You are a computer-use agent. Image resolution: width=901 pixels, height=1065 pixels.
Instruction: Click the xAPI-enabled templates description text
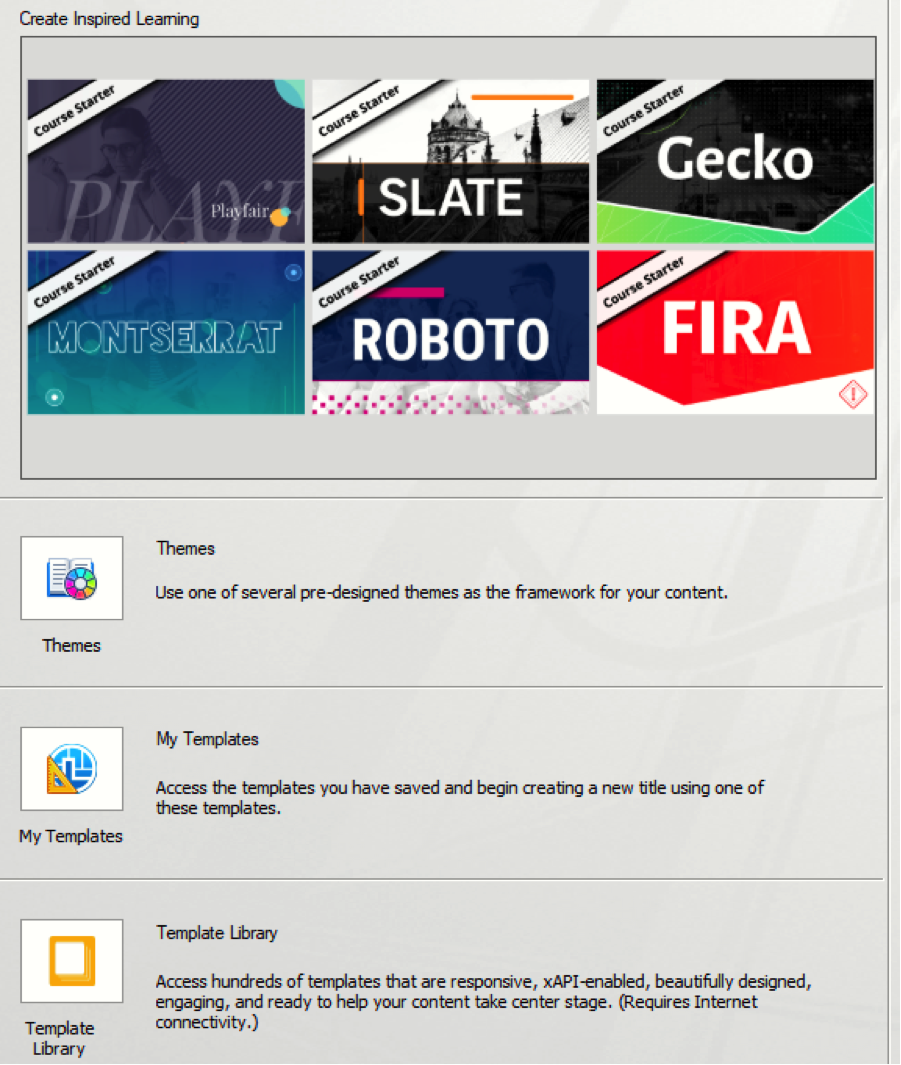coord(483,1001)
